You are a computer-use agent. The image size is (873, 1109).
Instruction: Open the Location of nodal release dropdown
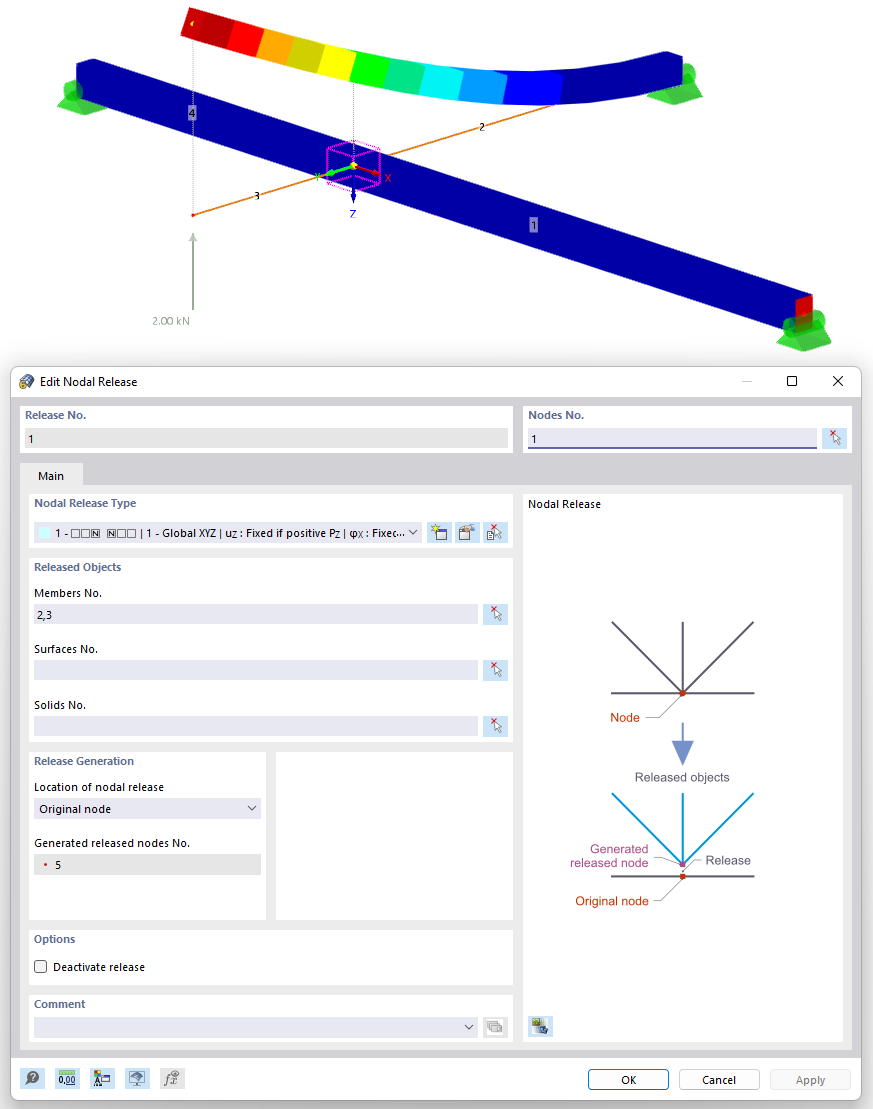pyautogui.click(x=252, y=808)
